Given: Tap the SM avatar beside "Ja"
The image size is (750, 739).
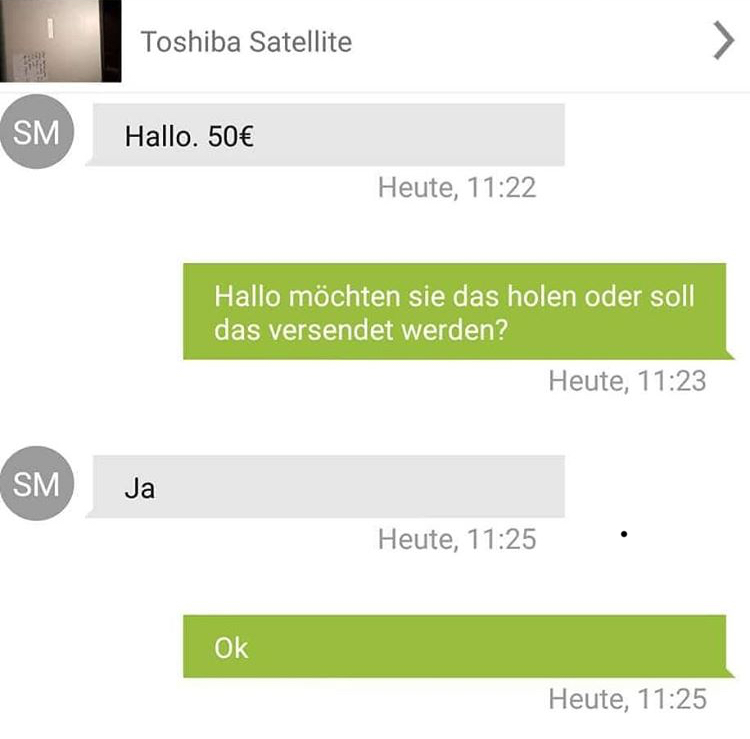Looking at the screenshot, I should coord(37,485).
